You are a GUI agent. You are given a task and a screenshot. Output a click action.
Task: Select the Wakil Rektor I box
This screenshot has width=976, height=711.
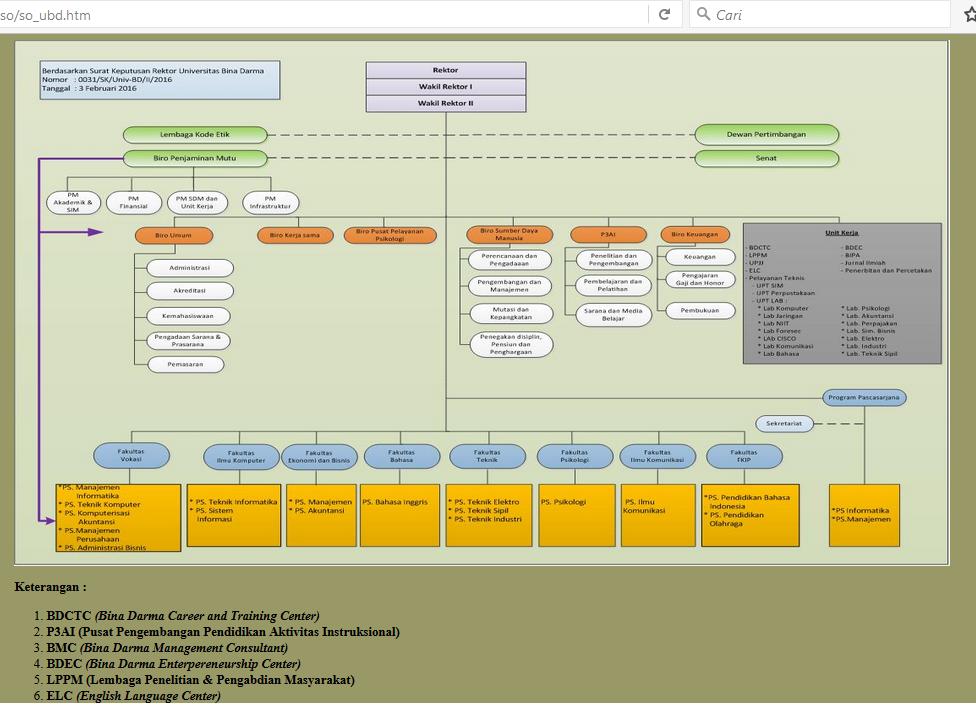click(446, 87)
